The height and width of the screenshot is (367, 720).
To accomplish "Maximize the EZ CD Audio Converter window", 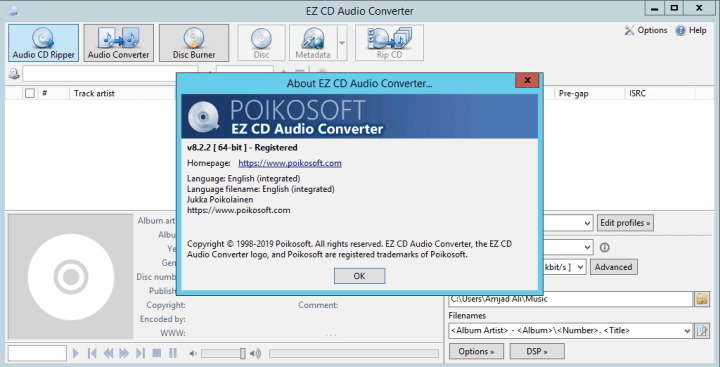I will point(675,8).
